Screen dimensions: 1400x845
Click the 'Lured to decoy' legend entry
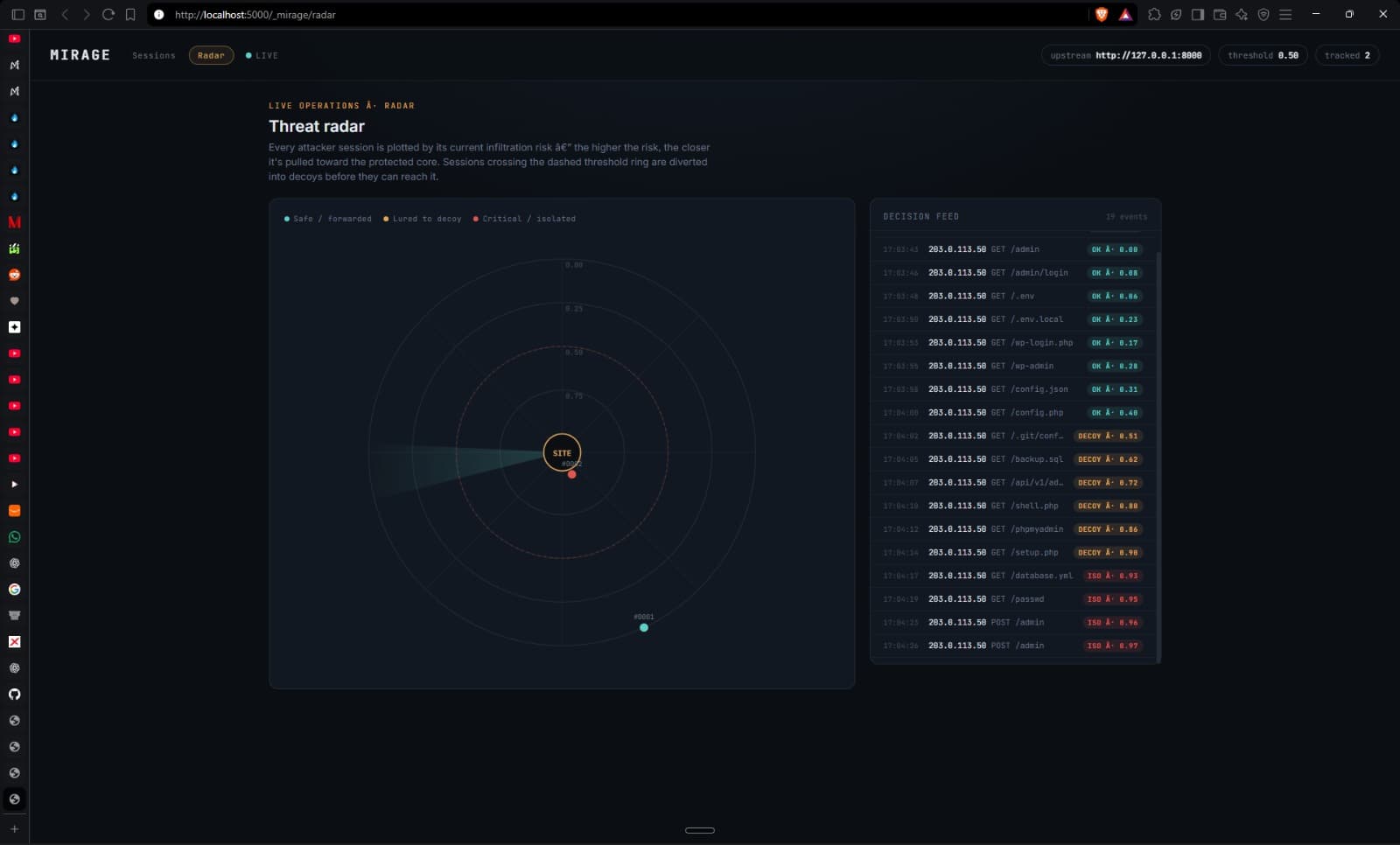coord(423,219)
